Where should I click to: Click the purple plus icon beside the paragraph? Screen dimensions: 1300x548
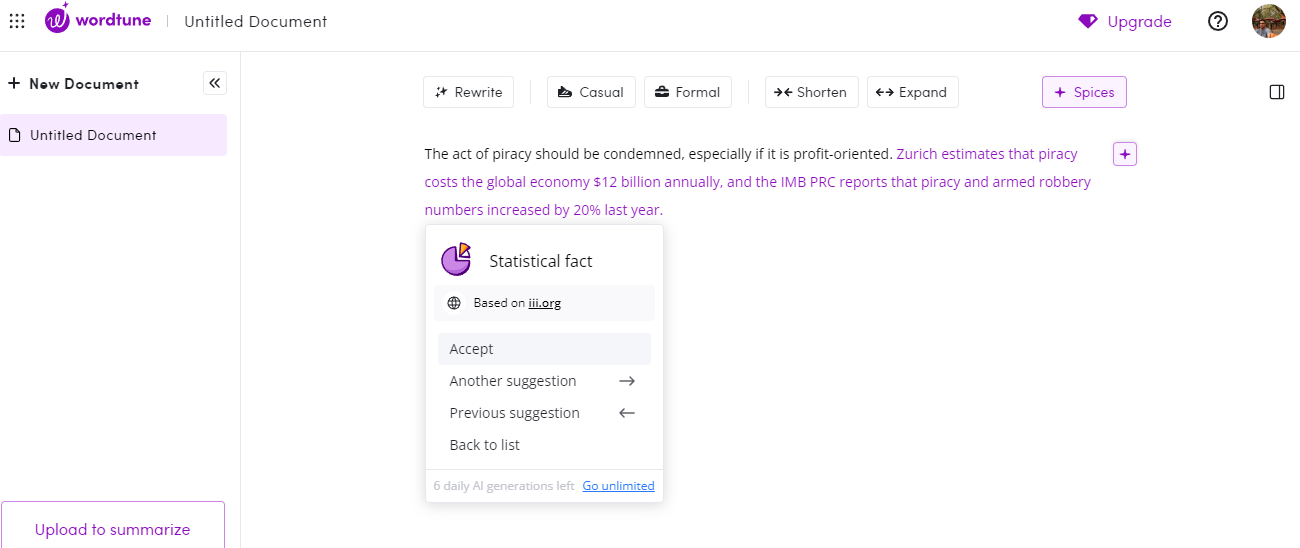point(1125,154)
